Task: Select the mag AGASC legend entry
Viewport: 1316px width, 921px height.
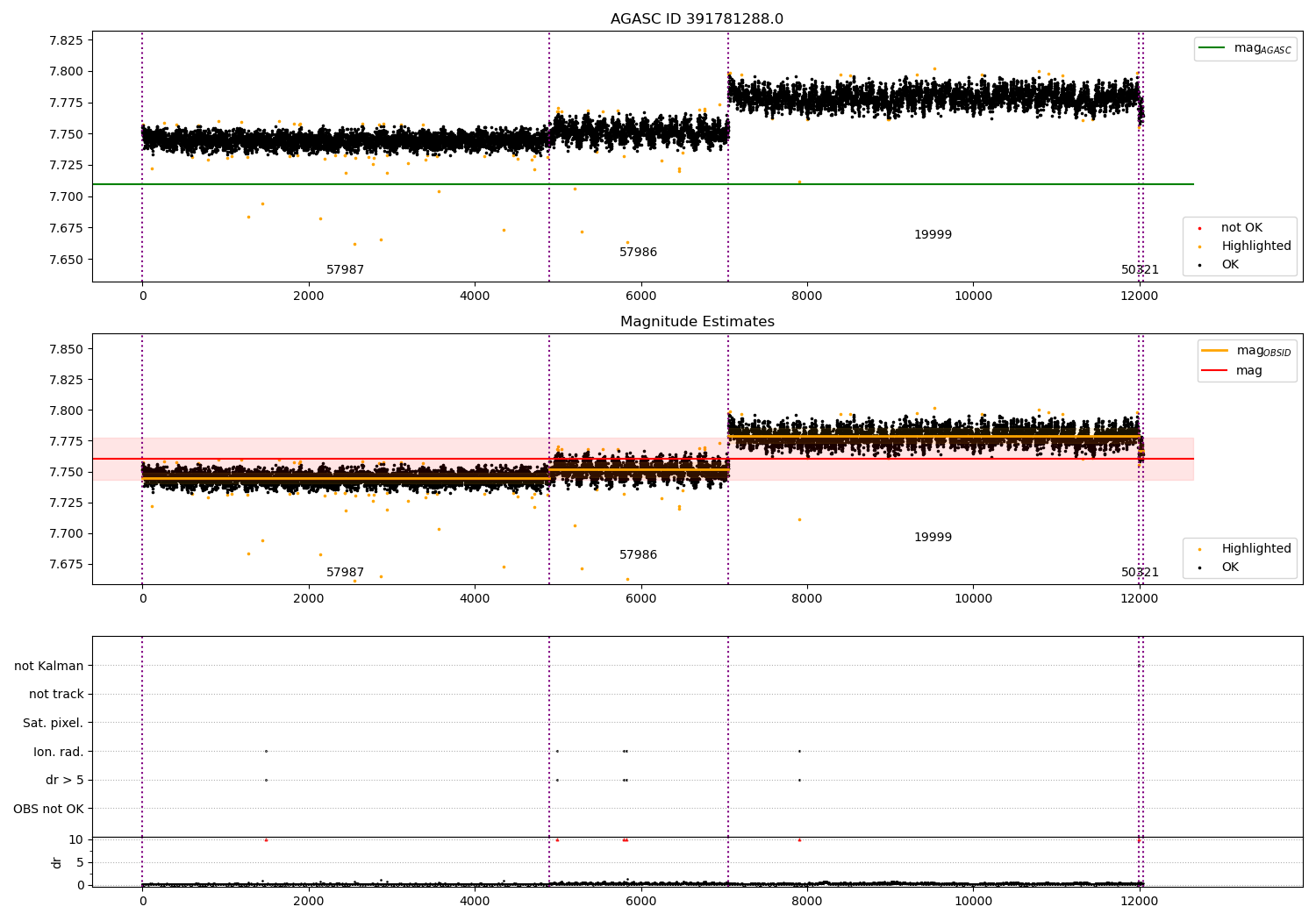Action: 1245,48
